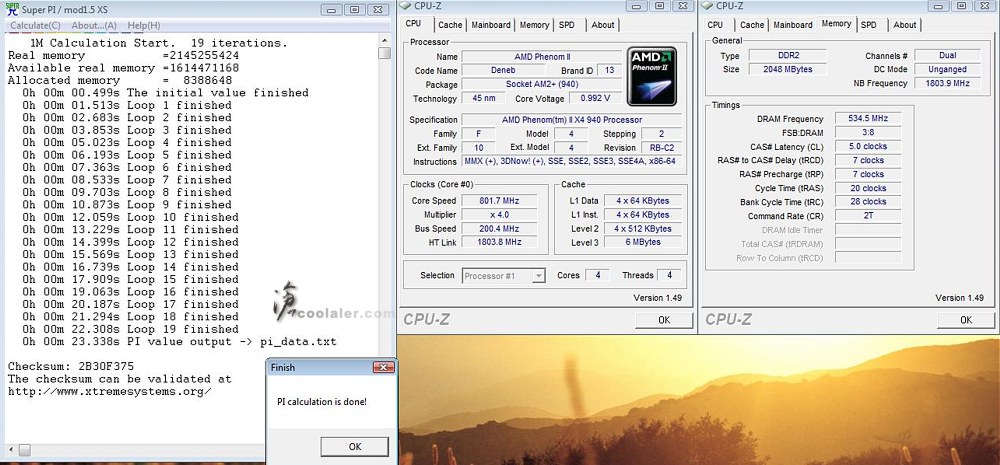Click the Command Rate value '2T'
The height and width of the screenshot is (465, 1000).
tap(867, 216)
